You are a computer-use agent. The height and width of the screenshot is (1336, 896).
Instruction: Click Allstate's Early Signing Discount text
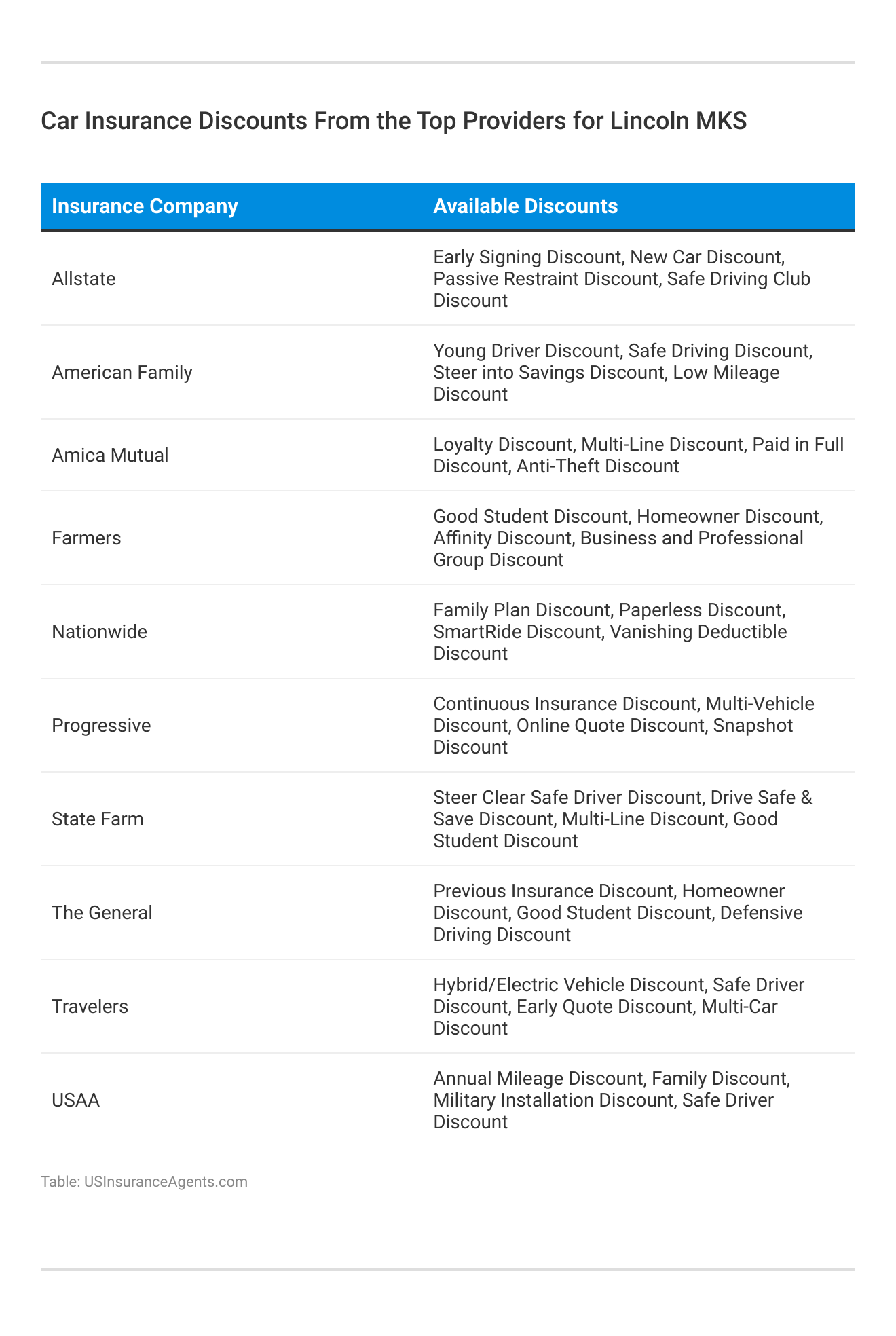[x=527, y=257]
